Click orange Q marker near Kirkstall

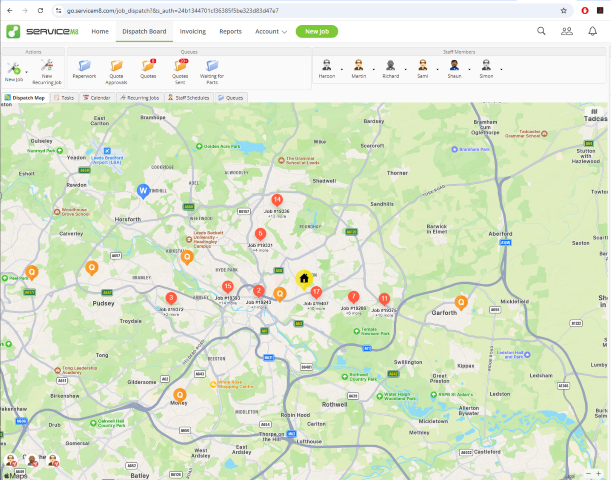pyautogui.click(x=187, y=258)
